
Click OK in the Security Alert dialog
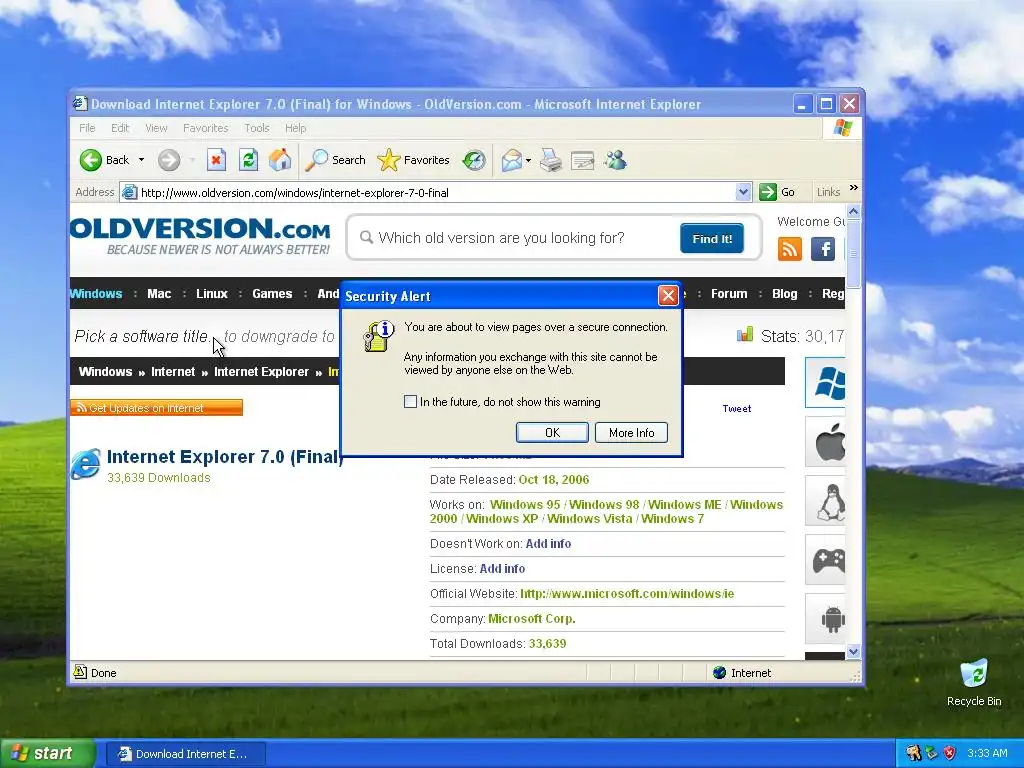[552, 432]
